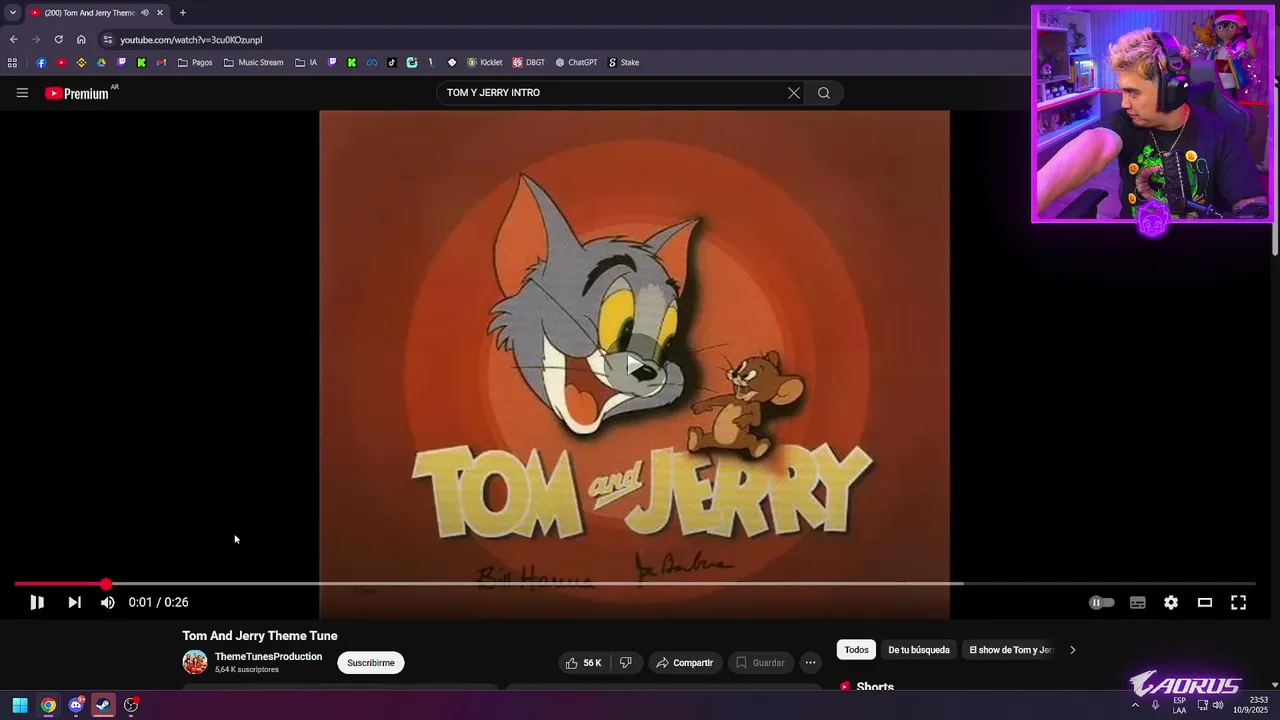
Task: Open the Facebook bookmark
Action: tap(41, 62)
